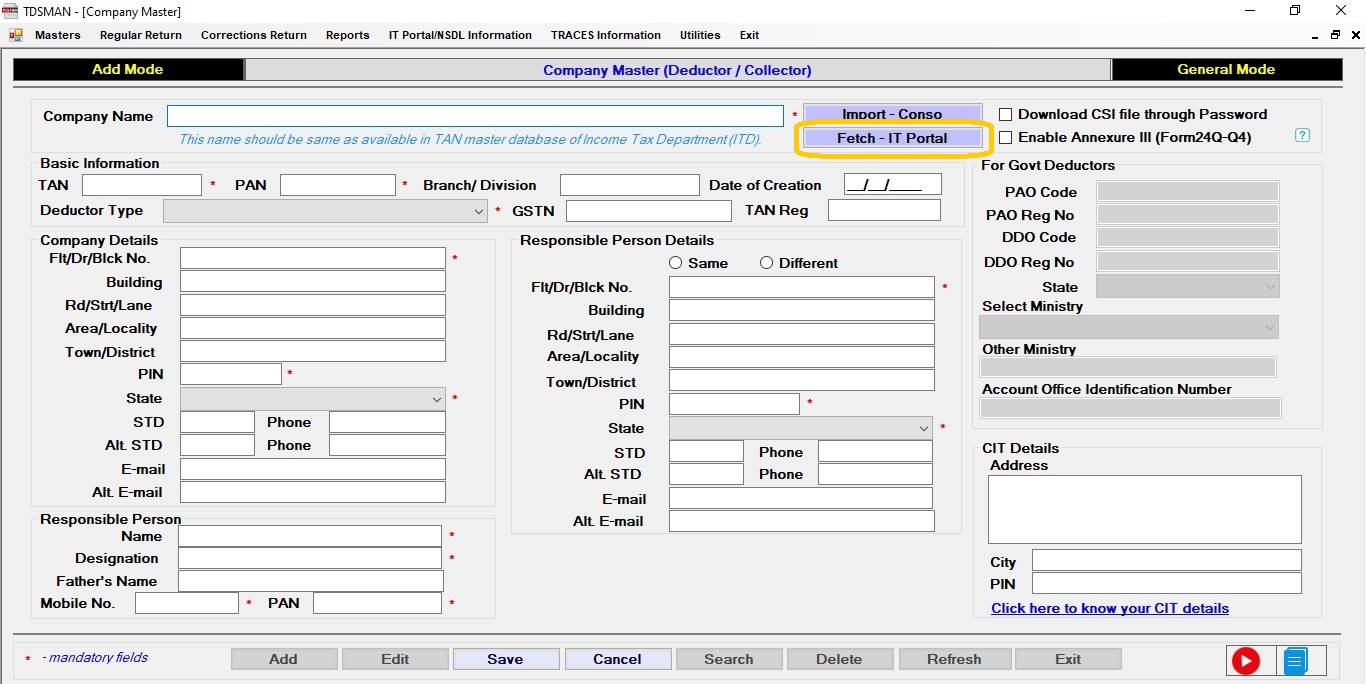Open TRACES Information menu

tap(605, 35)
